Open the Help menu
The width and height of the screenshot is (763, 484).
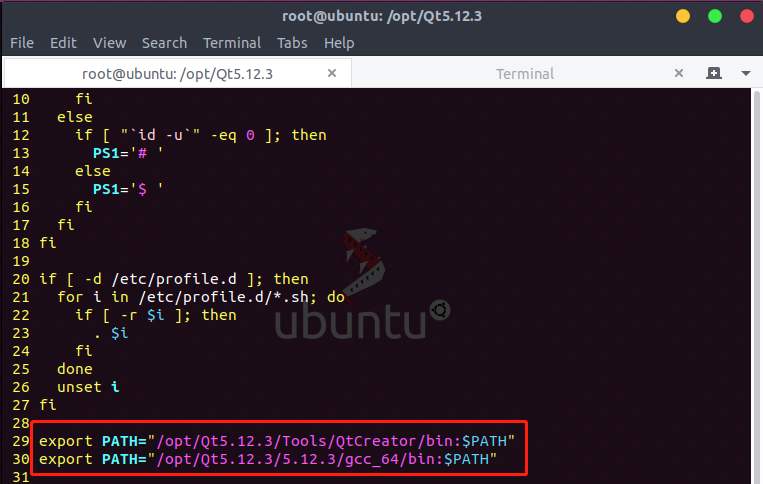pos(339,43)
